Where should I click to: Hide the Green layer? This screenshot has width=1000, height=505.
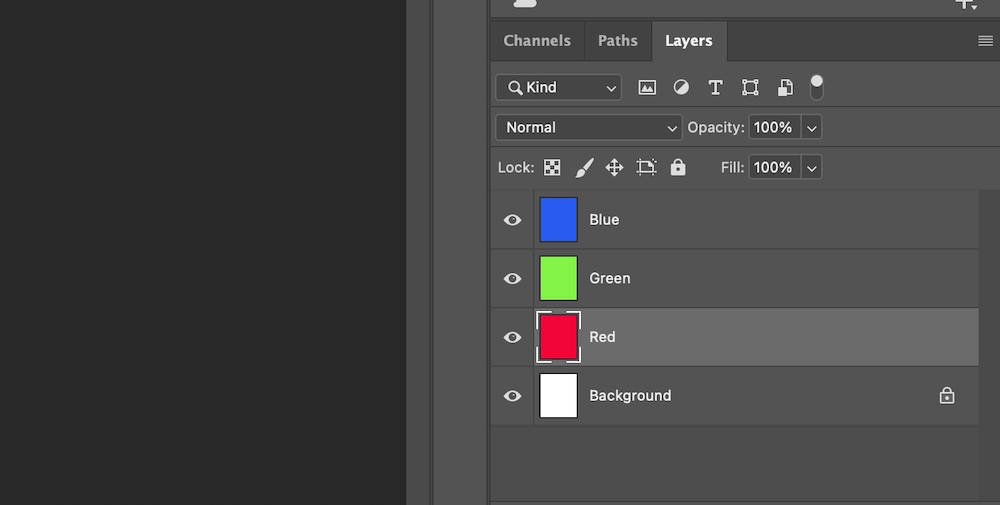pos(513,279)
